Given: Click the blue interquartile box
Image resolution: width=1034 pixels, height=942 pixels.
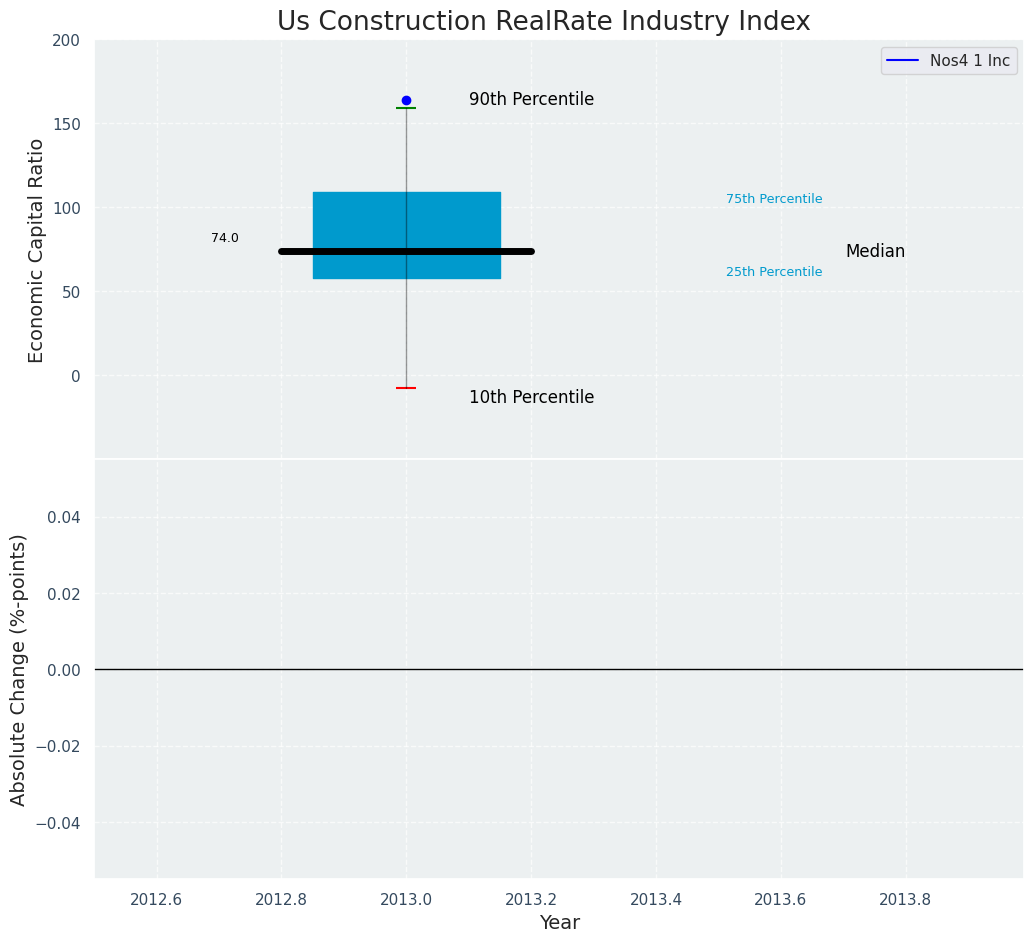Looking at the screenshot, I should point(407,236).
